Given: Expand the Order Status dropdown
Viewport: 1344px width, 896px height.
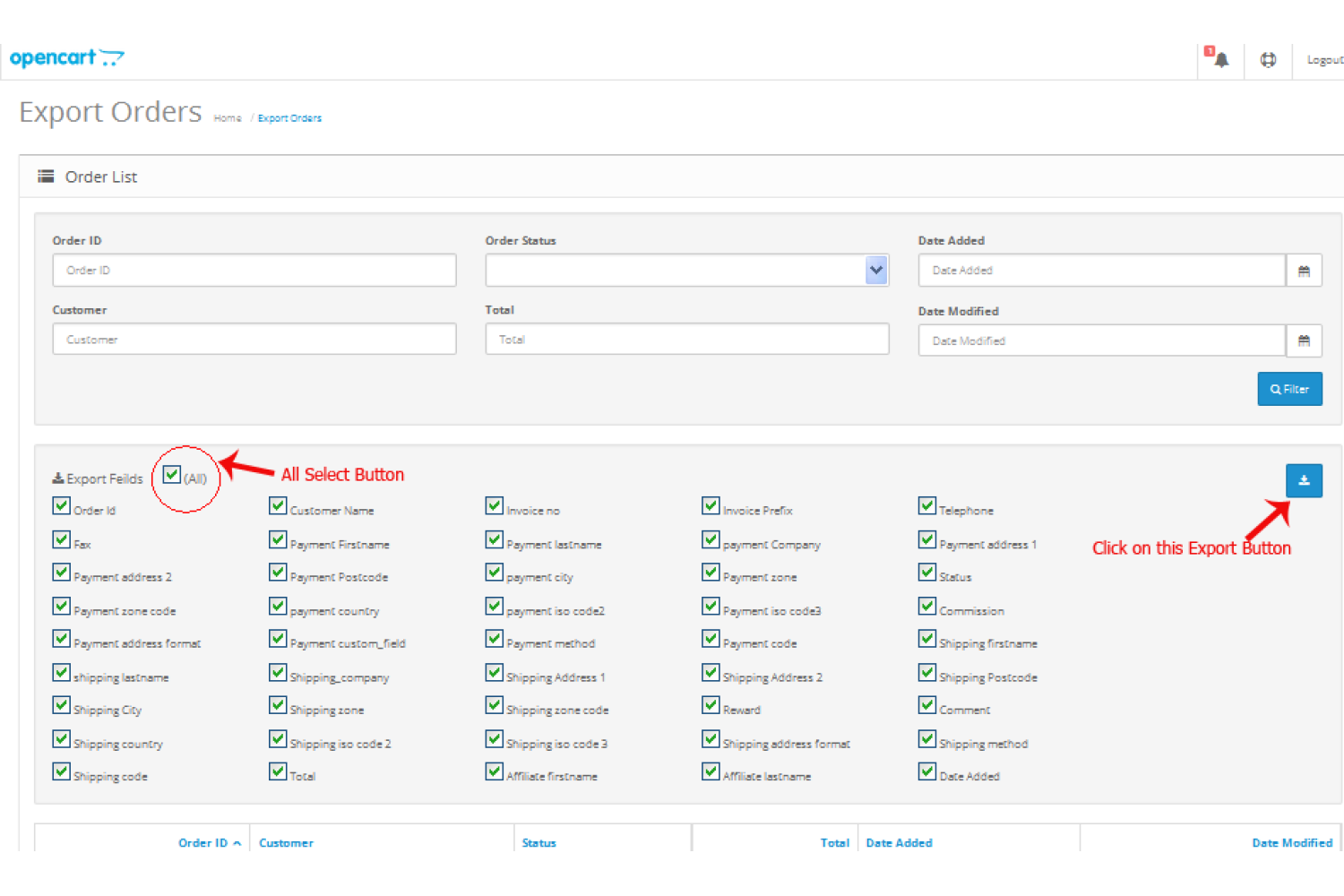Looking at the screenshot, I should 875,271.
